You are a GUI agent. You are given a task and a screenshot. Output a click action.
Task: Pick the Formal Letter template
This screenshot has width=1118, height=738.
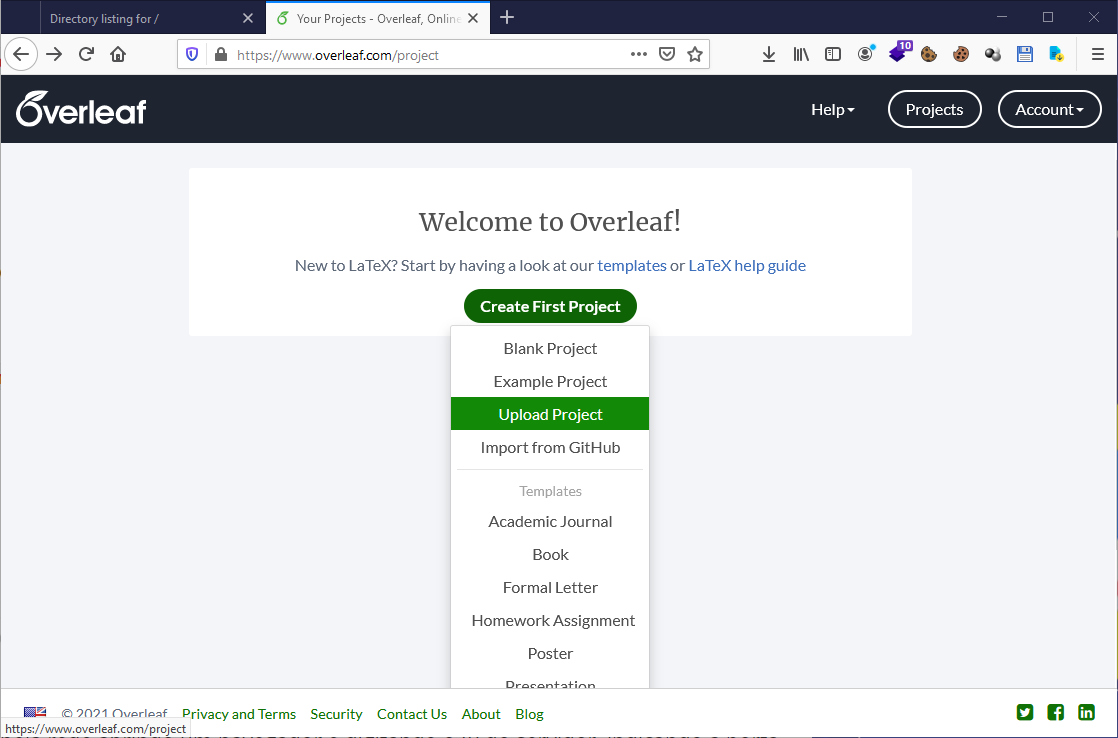tap(550, 588)
